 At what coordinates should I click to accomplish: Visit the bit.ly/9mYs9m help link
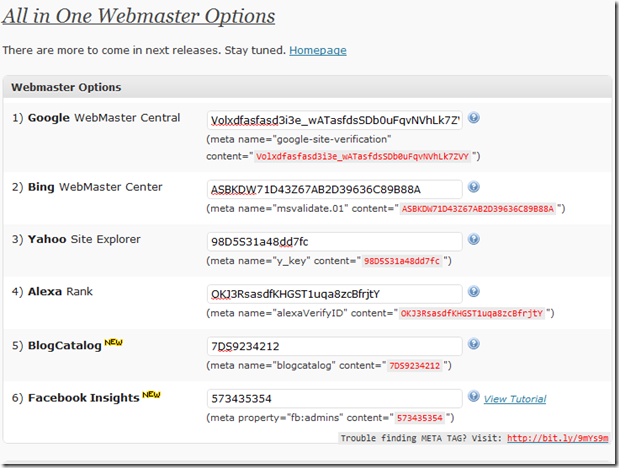point(557,438)
